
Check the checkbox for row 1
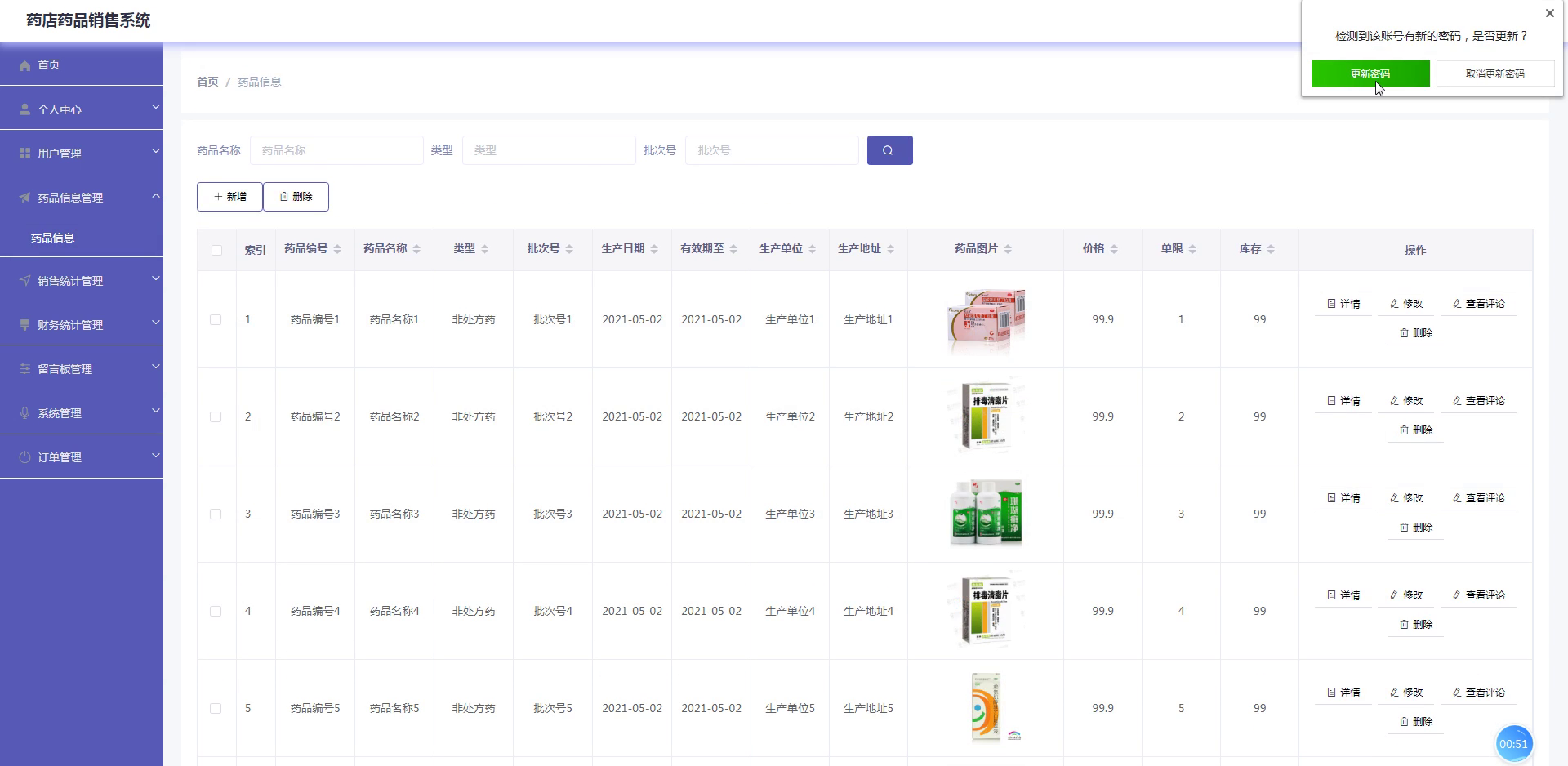216,319
